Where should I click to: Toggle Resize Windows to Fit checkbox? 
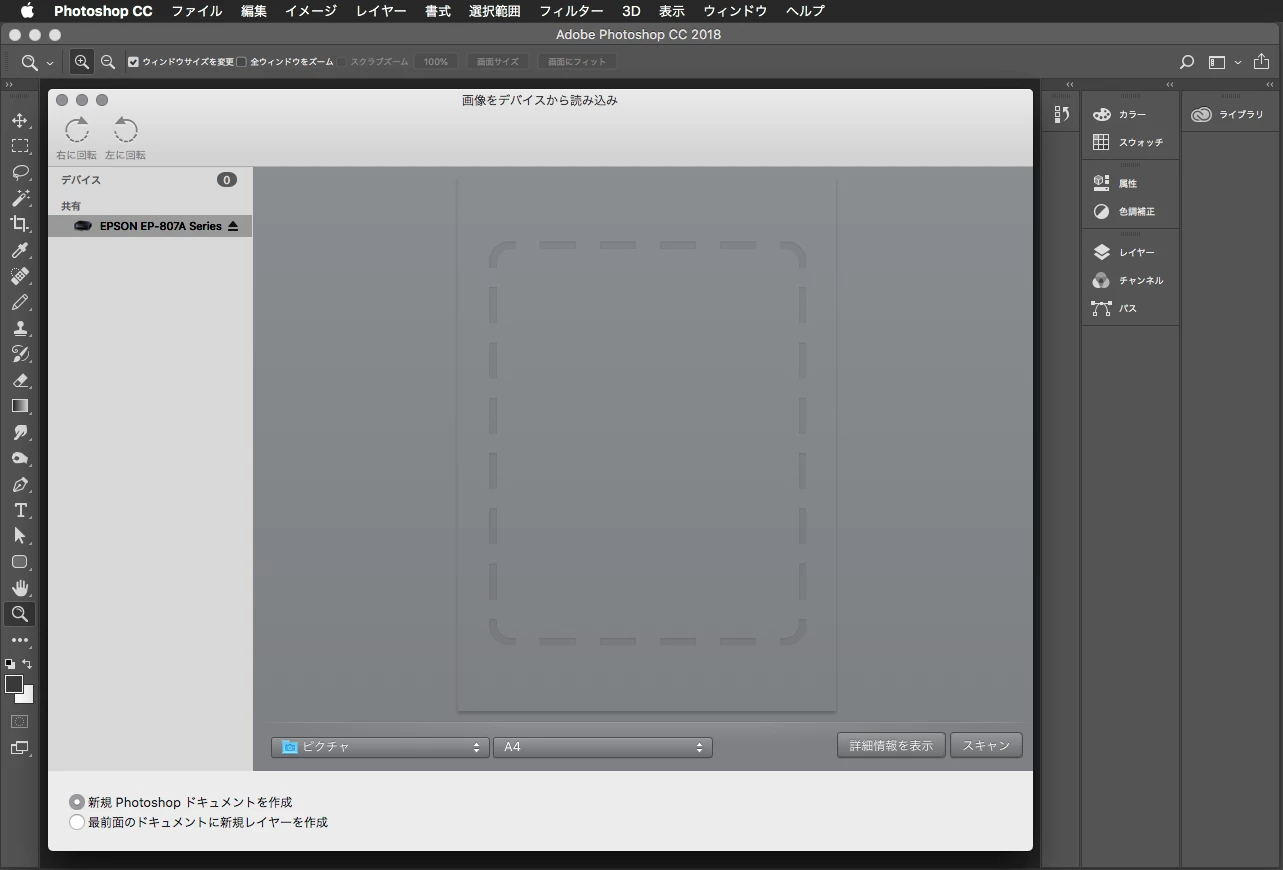tap(133, 62)
